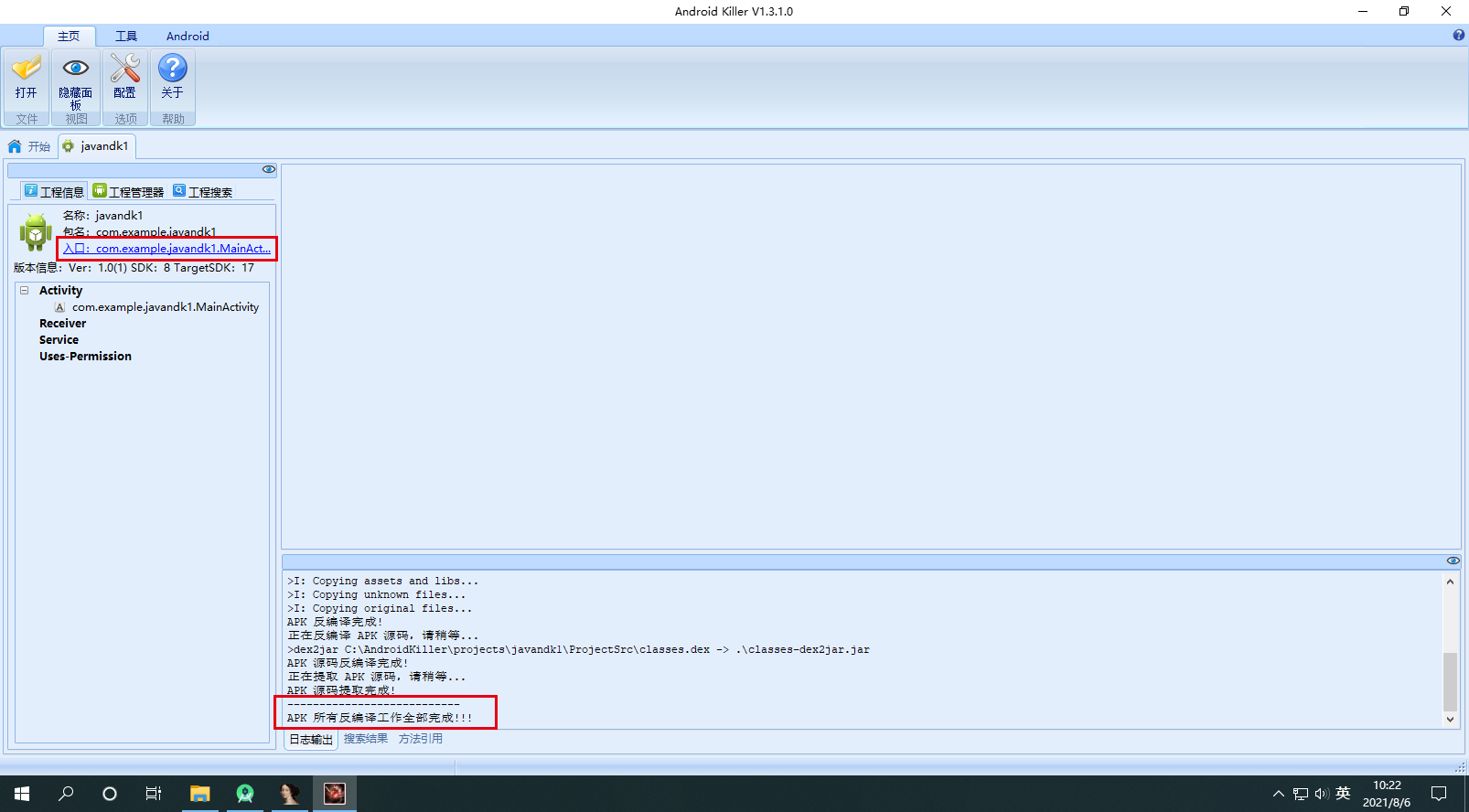Open the green app taskbar icon
The height and width of the screenshot is (812, 1469).
coord(245,794)
